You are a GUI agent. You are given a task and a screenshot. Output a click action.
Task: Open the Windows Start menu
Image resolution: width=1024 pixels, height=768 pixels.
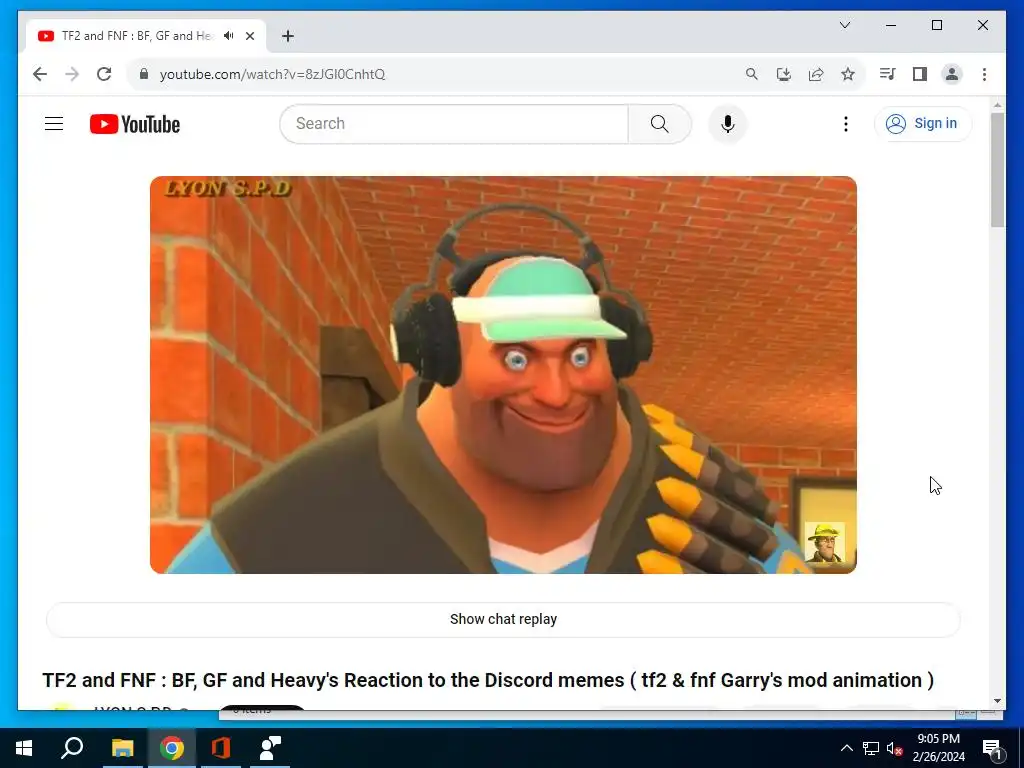pyautogui.click(x=24, y=748)
